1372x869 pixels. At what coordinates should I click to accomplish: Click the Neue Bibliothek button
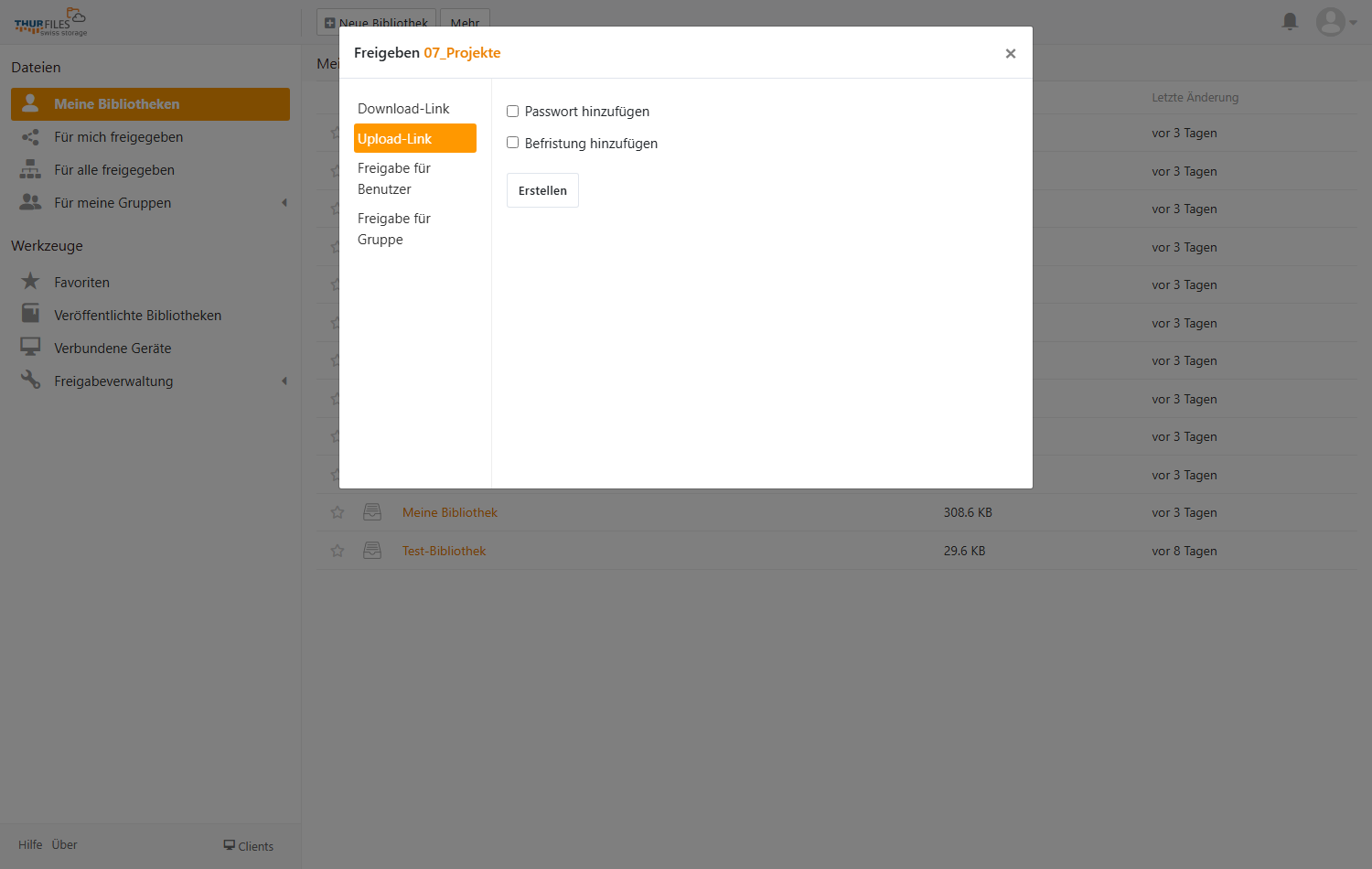(376, 23)
